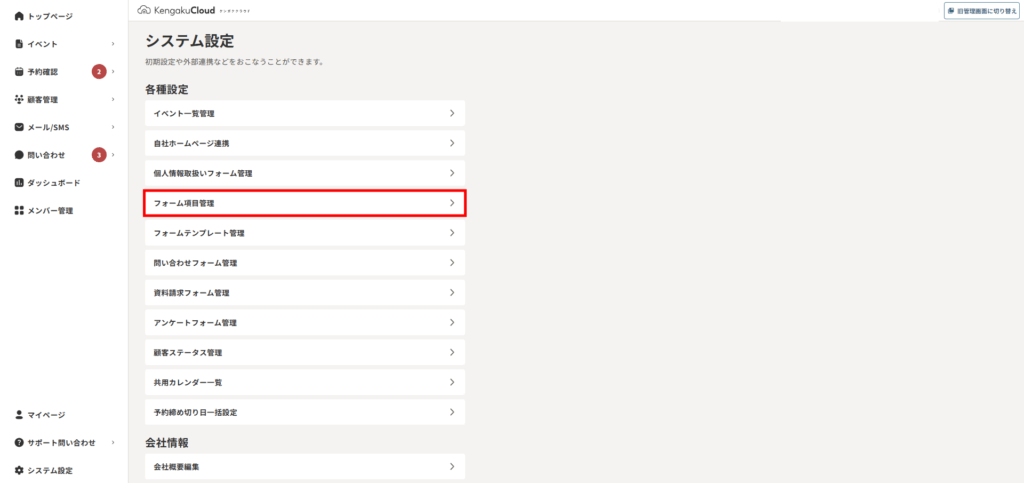Image resolution: width=1024 pixels, height=483 pixels.
Task: Click the person icon beside マイページ
Action: point(19,414)
